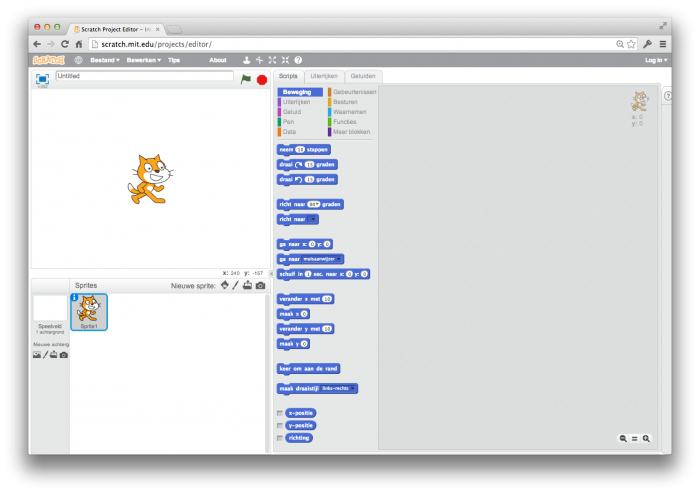The height and width of the screenshot is (494, 700).
Task: Select the Besturen block category
Action: tap(345, 102)
